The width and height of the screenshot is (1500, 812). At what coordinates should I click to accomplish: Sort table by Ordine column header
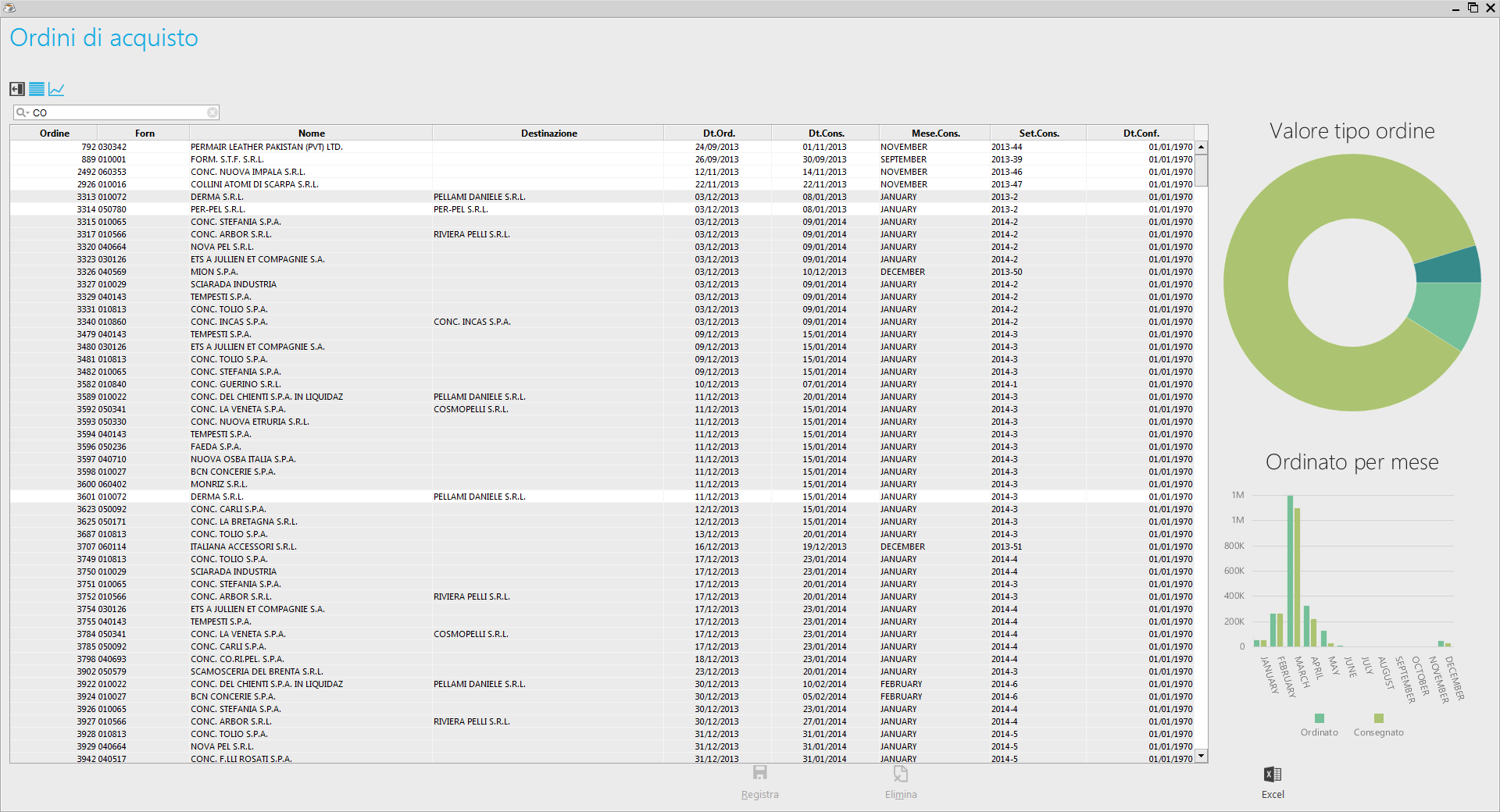click(54, 134)
